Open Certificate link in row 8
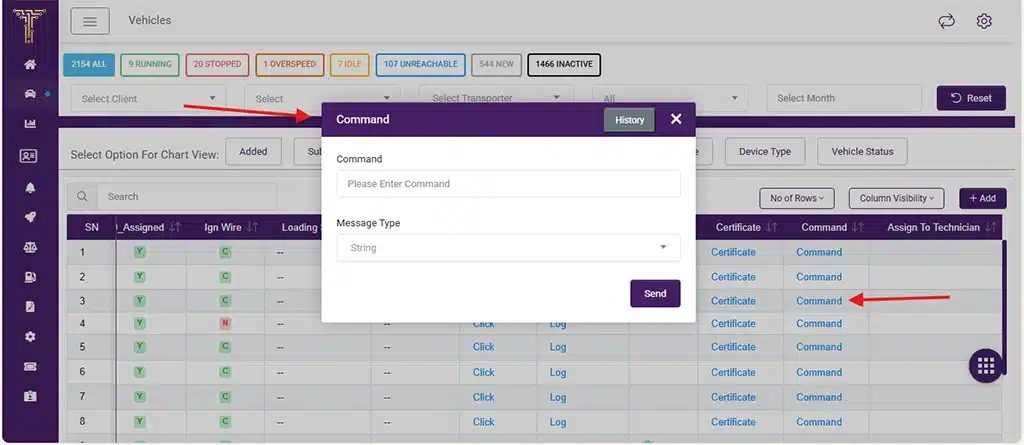Image resolution: width=1024 pixels, height=445 pixels. click(733, 422)
